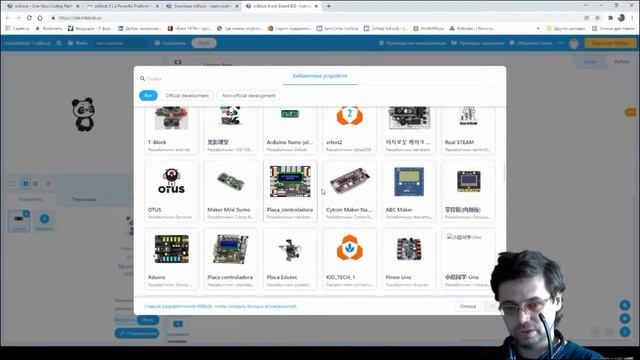Add a new device with plus icon
640x360 pixels.
(44, 221)
